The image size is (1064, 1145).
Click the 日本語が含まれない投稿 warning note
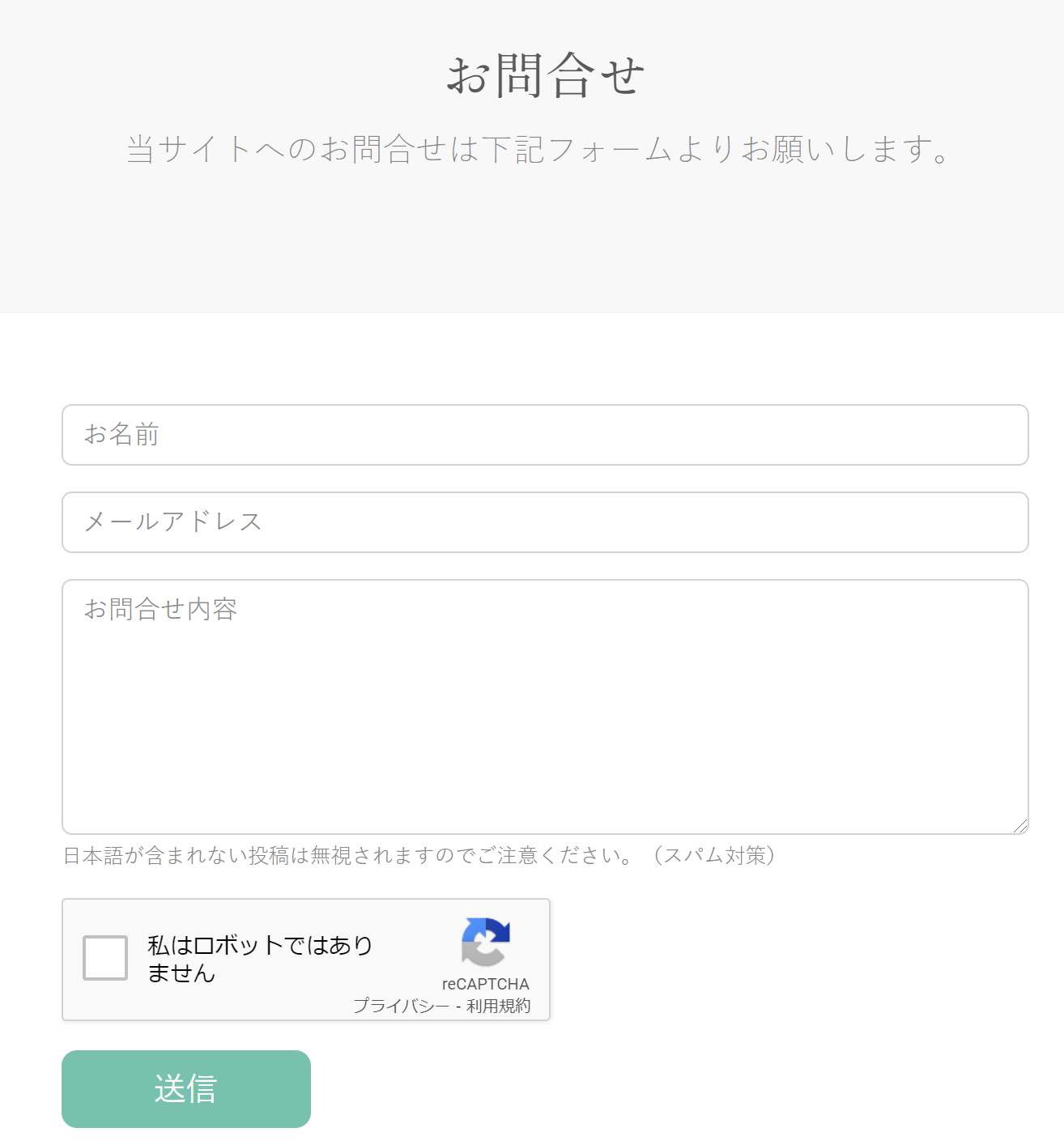[x=348, y=856]
